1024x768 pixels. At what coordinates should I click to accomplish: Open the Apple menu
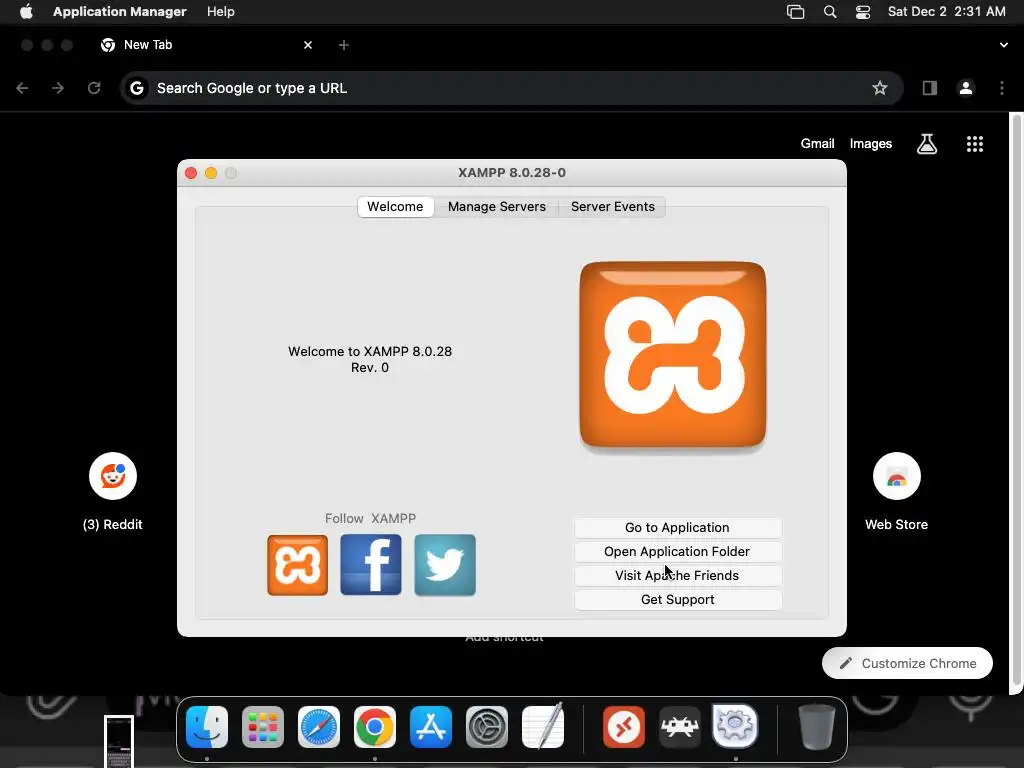(x=26, y=12)
